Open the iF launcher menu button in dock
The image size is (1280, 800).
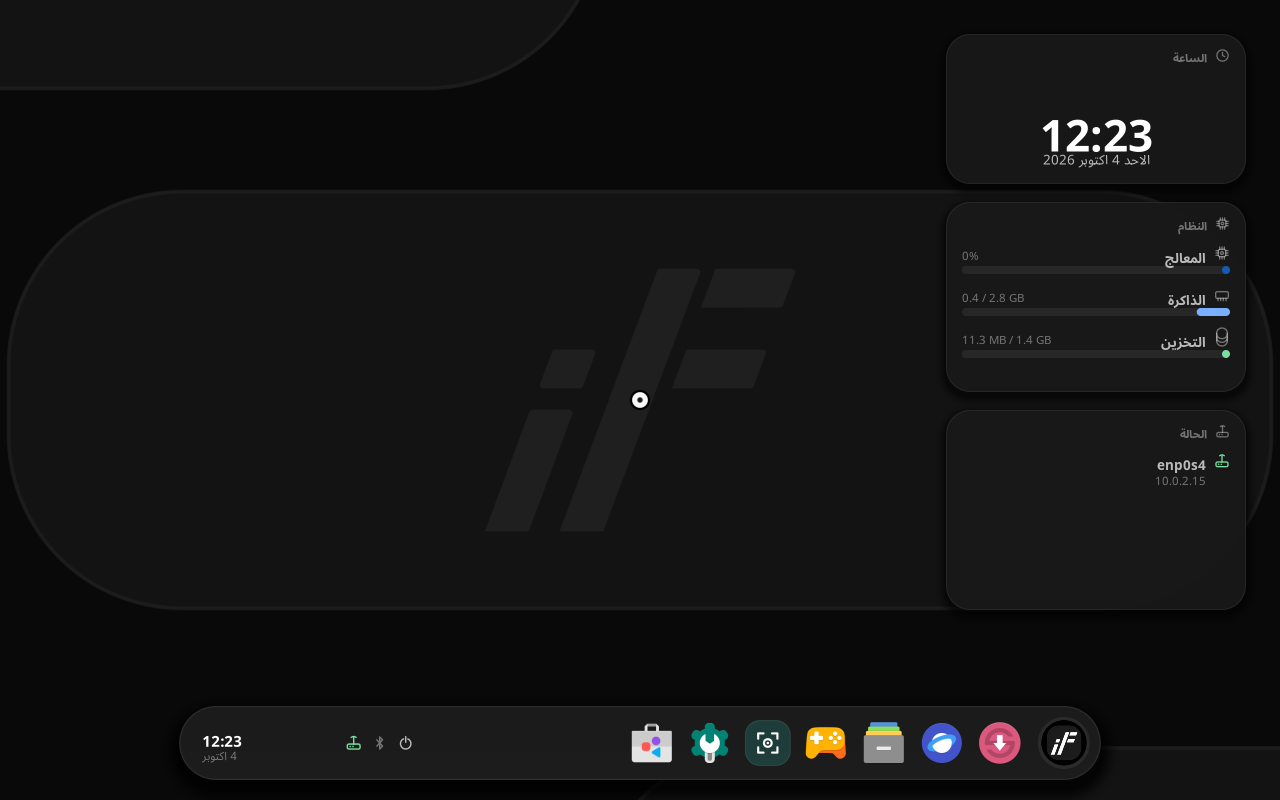(1063, 743)
